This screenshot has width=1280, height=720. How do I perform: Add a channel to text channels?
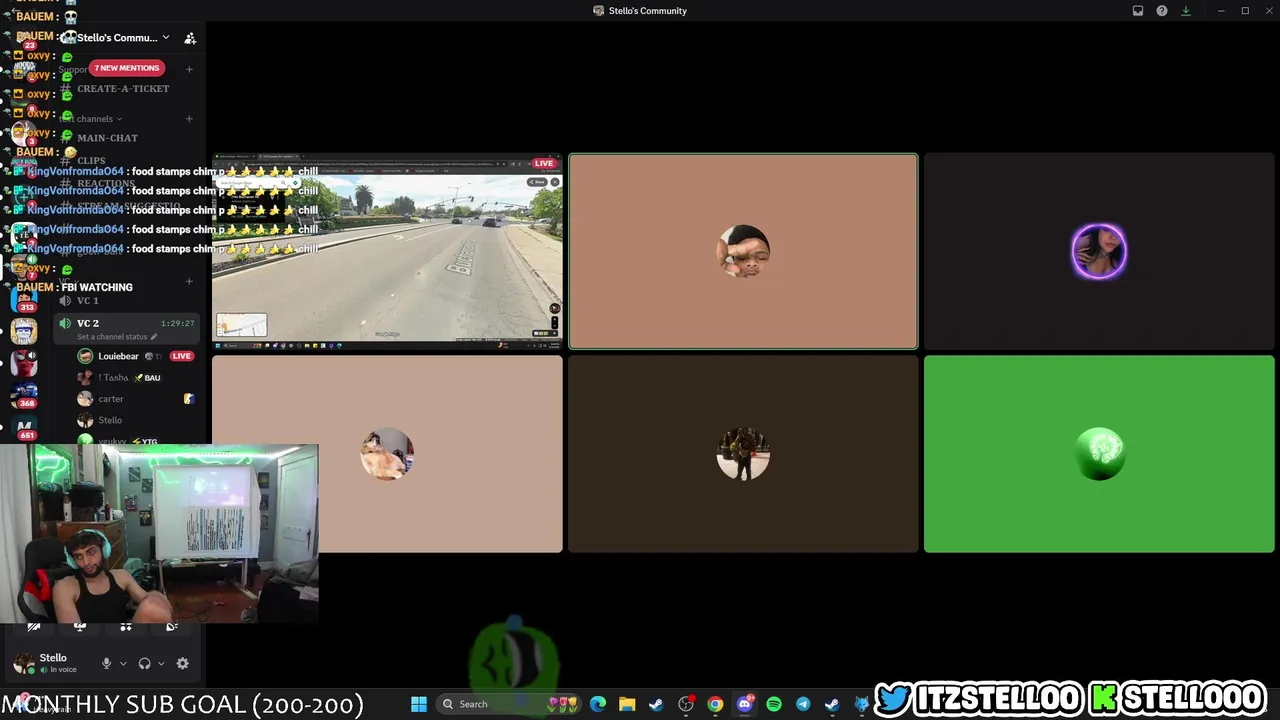click(189, 119)
